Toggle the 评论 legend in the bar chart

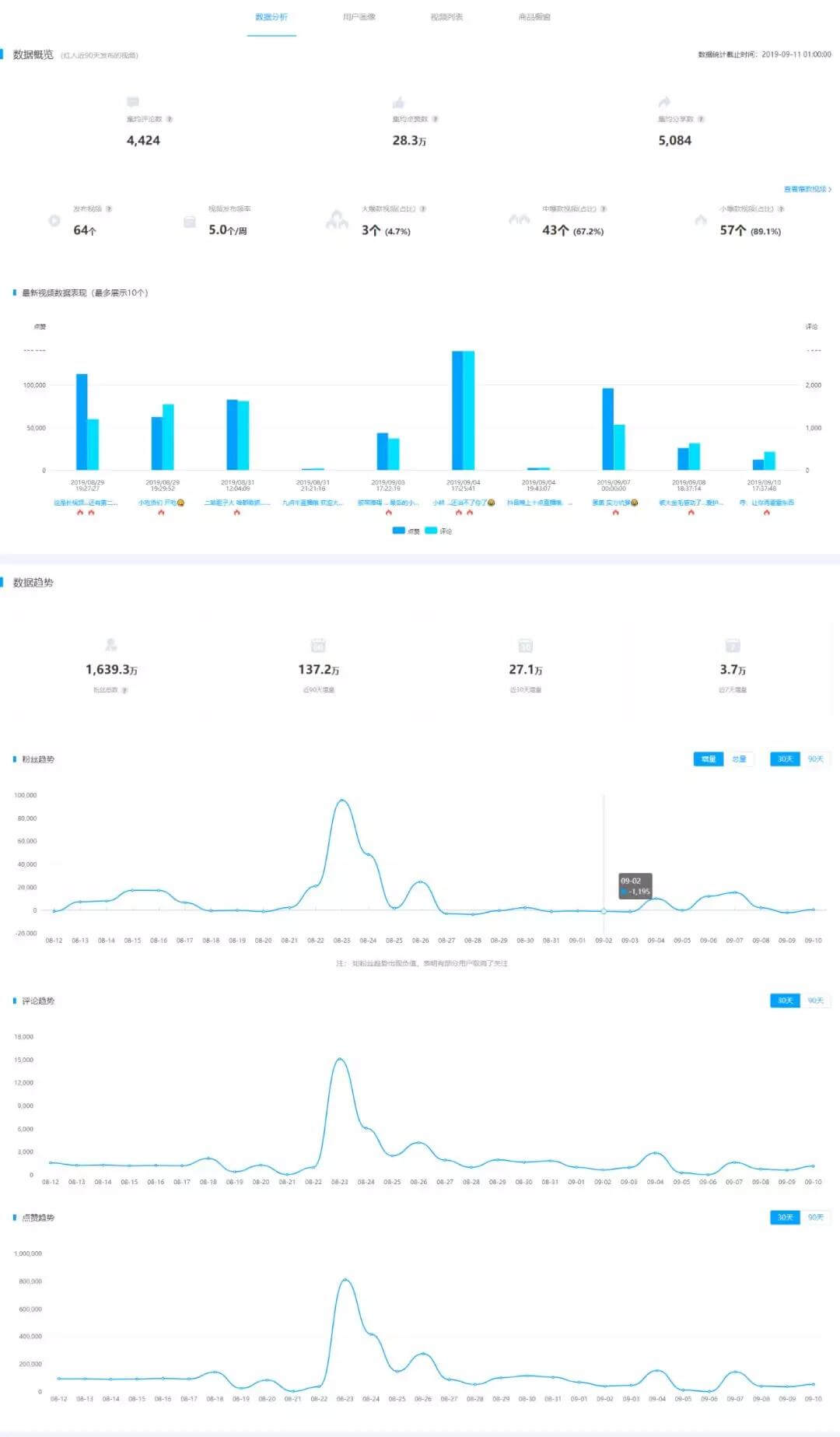click(439, 531)
